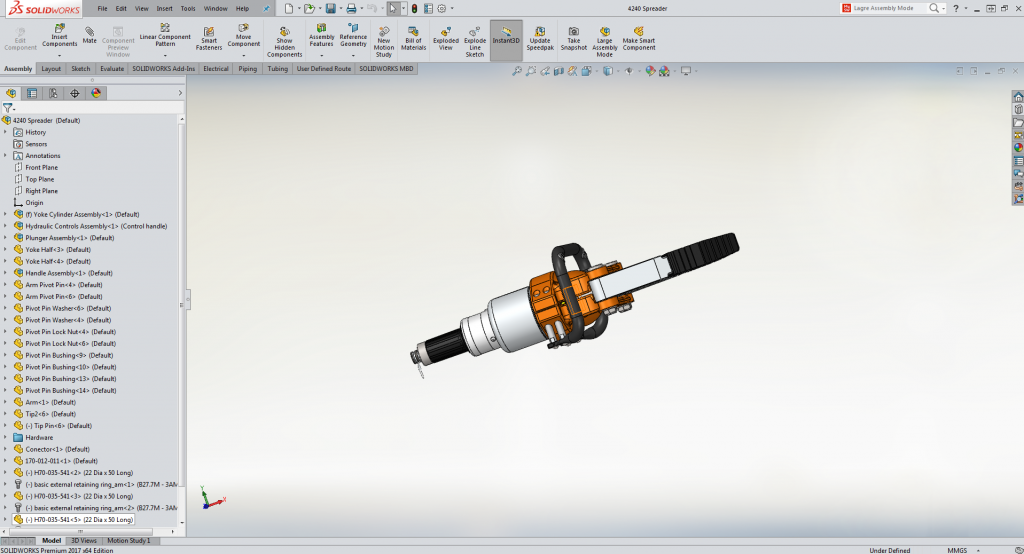This screenshot has height=554, width=1024.
Task: Click the Save toolbar icon
Action: tap(330, 8)
